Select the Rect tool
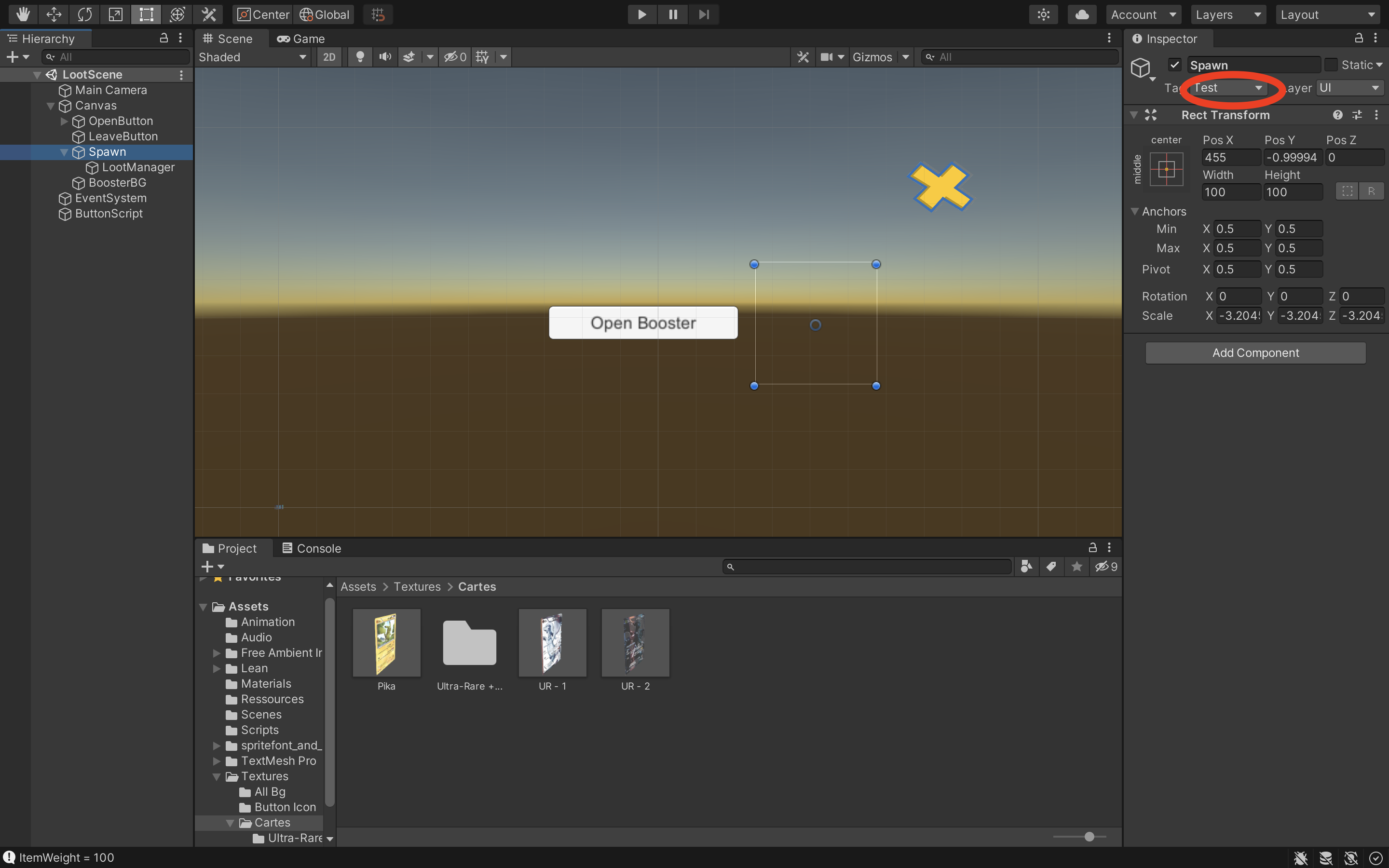This screenshot has width=1389, height=868. click(146, 14)
